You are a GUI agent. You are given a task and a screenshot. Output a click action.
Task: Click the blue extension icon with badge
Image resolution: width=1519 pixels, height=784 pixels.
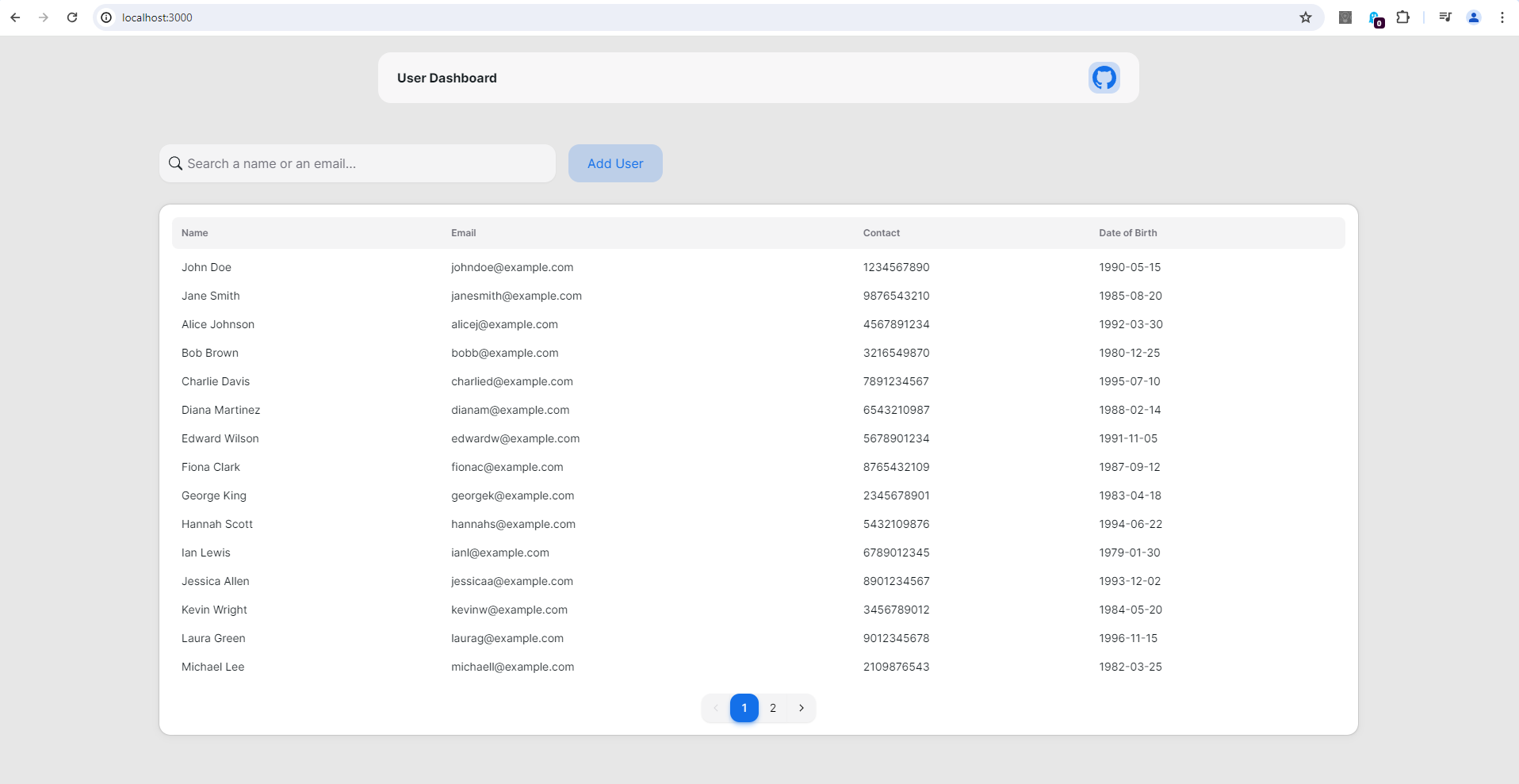click(x=1376, y=18)
